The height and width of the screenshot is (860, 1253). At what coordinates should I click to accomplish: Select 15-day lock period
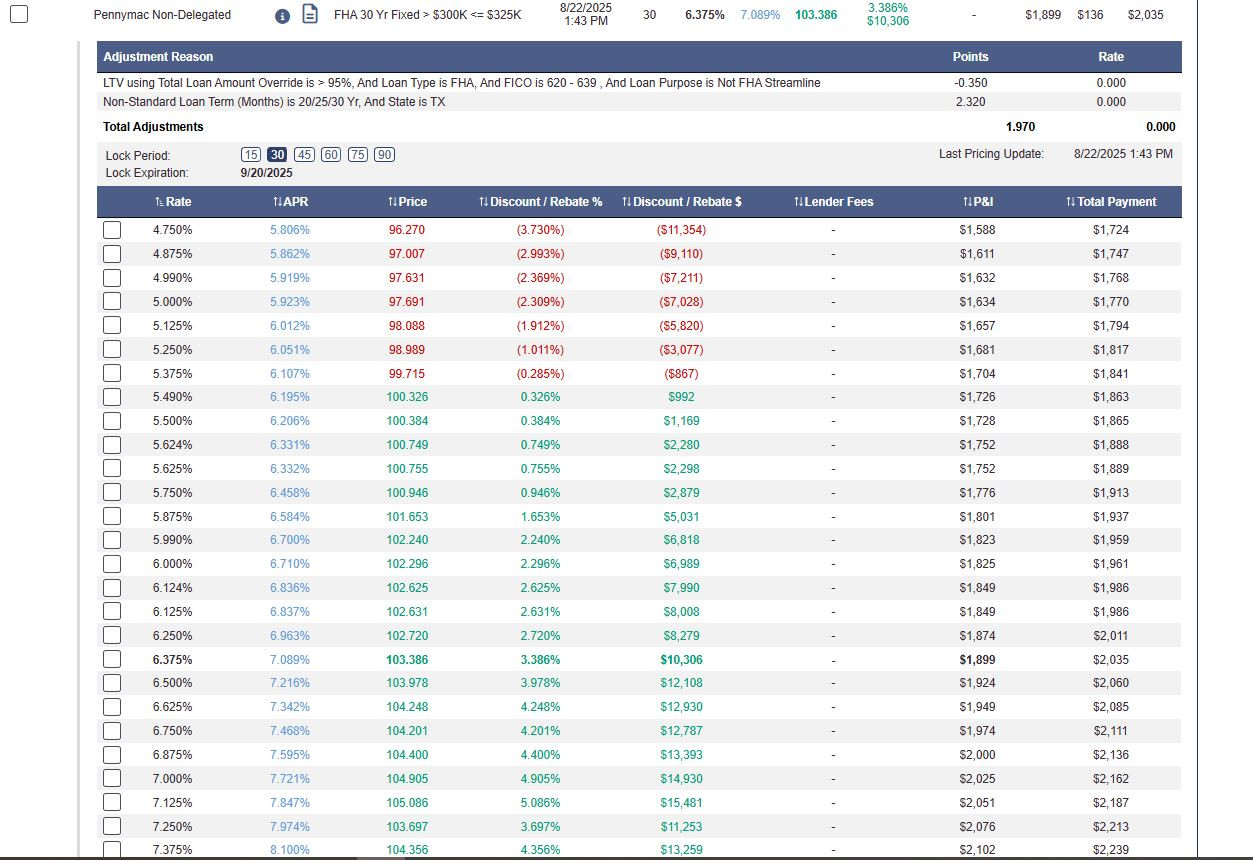[x=251, y=154]
